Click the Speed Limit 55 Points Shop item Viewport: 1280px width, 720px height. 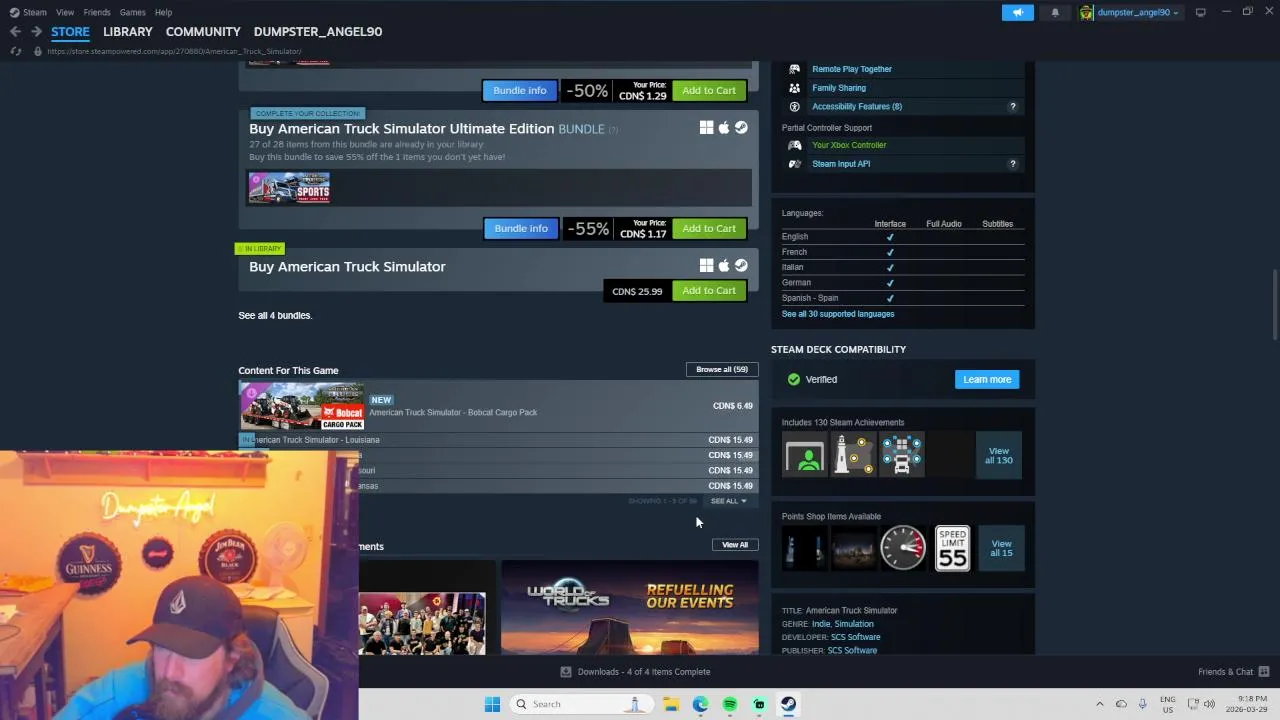[952, 548]
